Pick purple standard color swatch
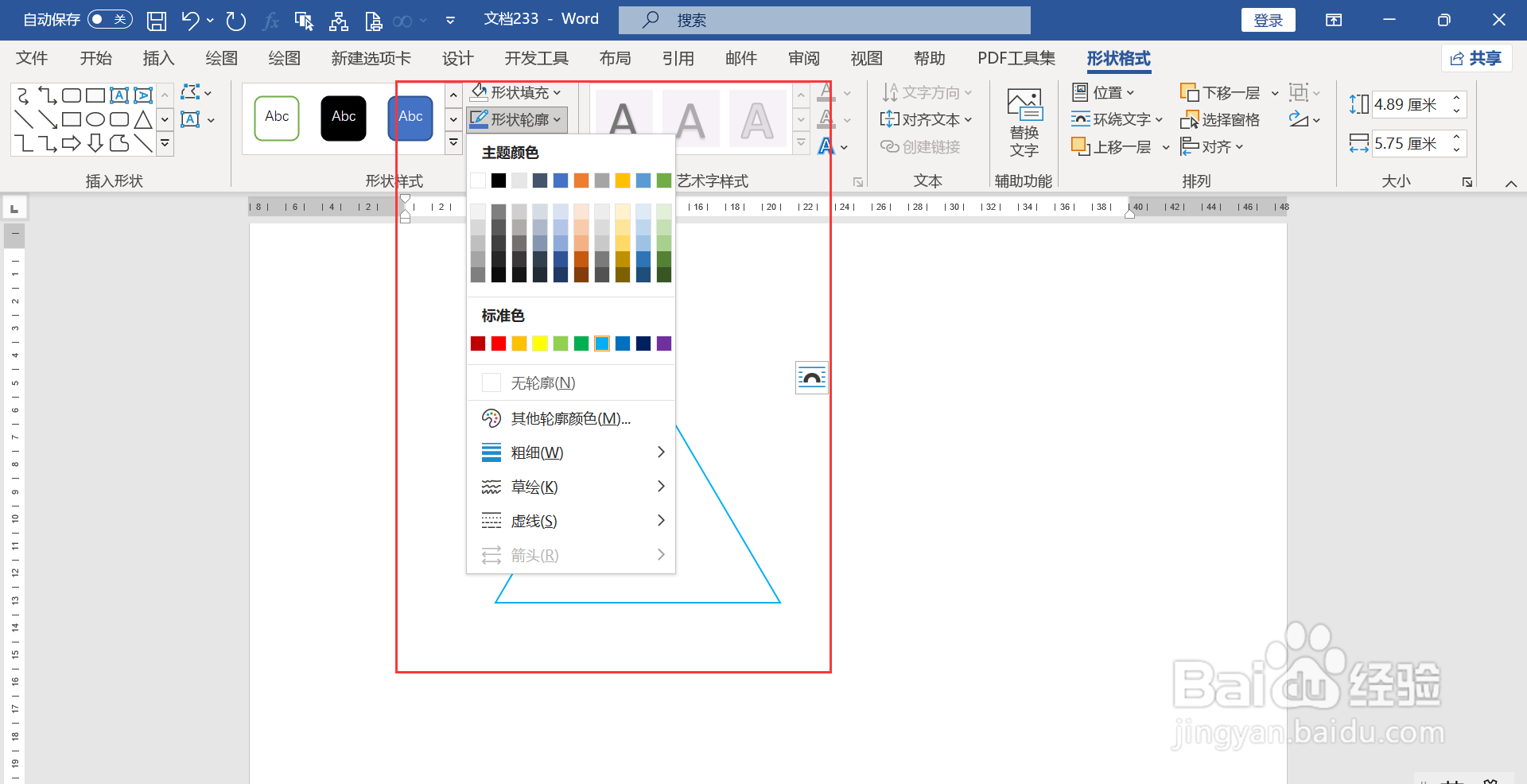 pyautogui.click(x=664, y=343)
